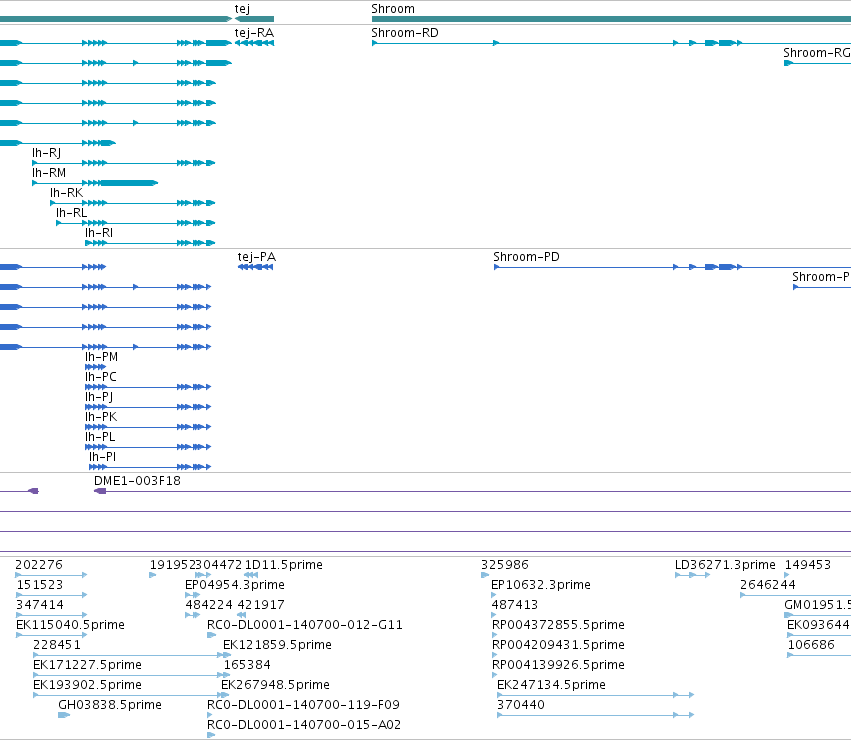851x740 pixels.
Task: Click EST 484224
Action: coord(209,605)
